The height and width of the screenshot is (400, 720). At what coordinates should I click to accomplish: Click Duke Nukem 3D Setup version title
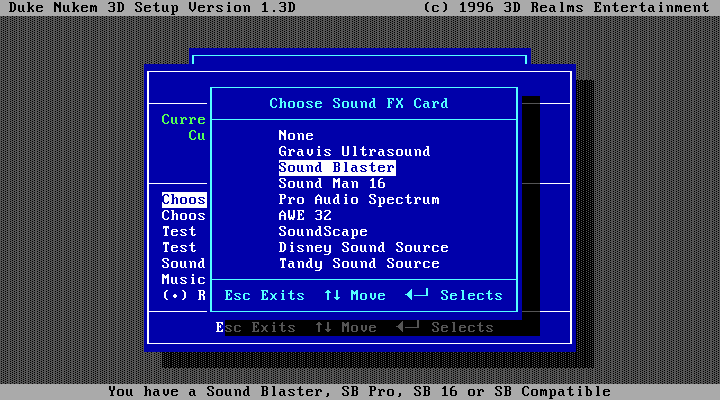tap(152, 7)
